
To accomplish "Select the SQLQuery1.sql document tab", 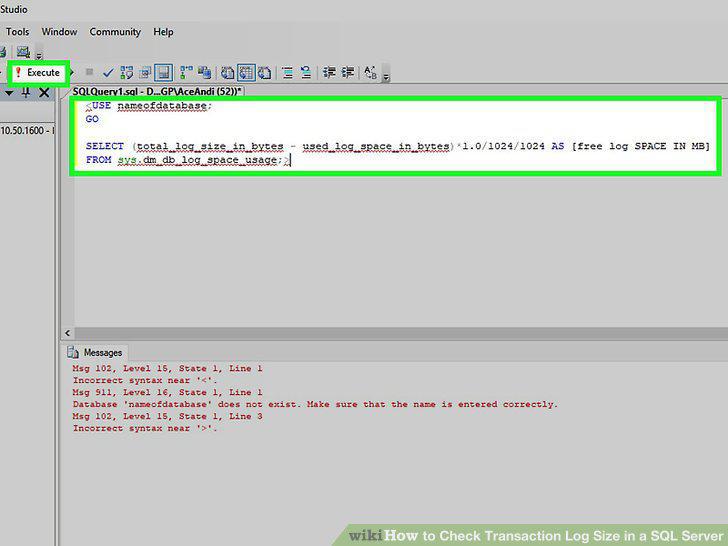I will [157, 91].
